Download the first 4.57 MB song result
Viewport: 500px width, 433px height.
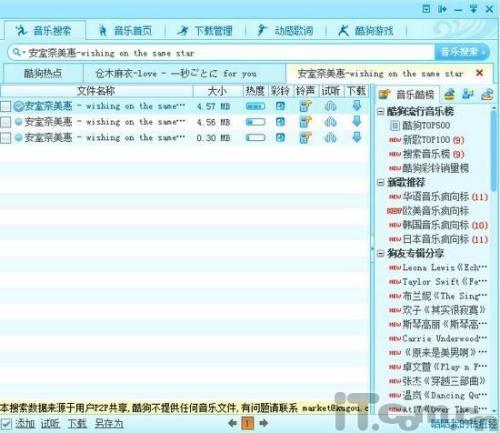tap(357, 106)
